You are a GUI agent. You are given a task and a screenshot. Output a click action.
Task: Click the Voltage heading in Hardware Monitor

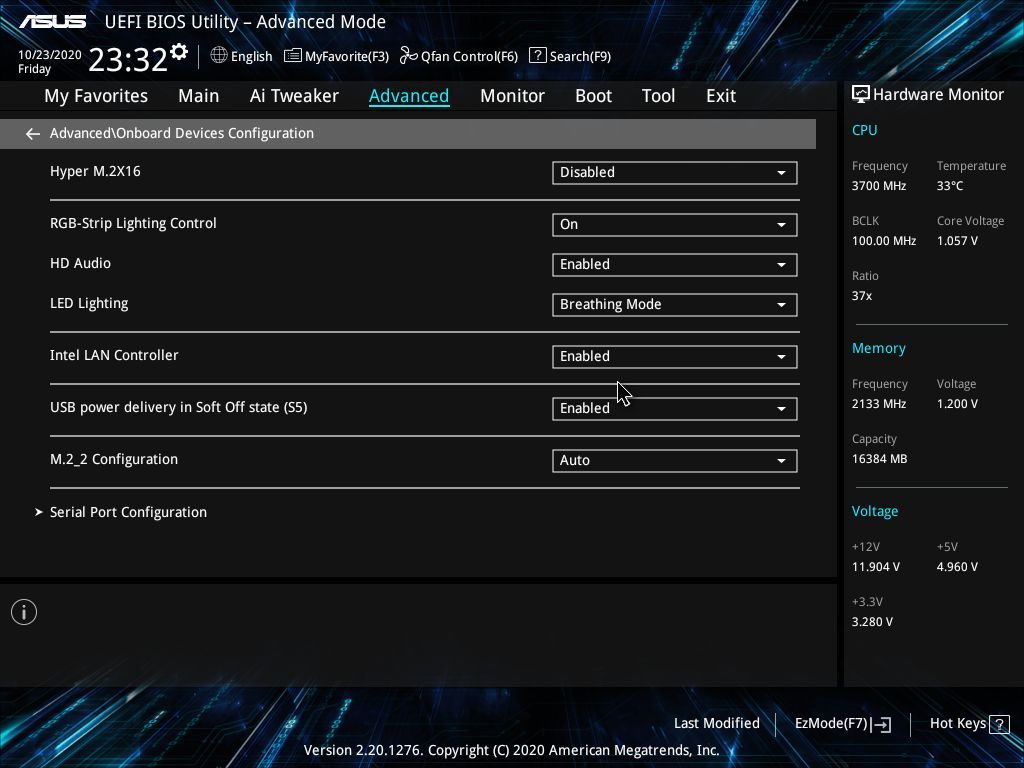coord(874,511)
